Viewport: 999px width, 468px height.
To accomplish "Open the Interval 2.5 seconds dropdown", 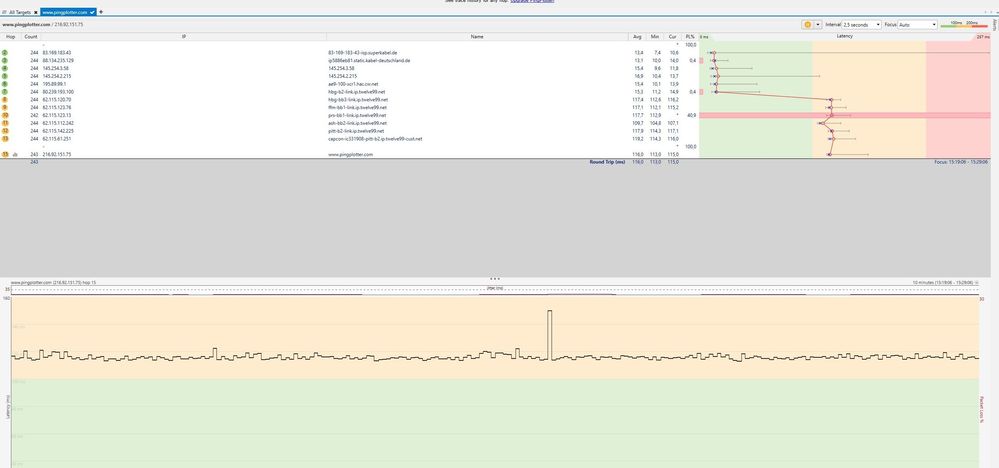I will coord(861,24).
